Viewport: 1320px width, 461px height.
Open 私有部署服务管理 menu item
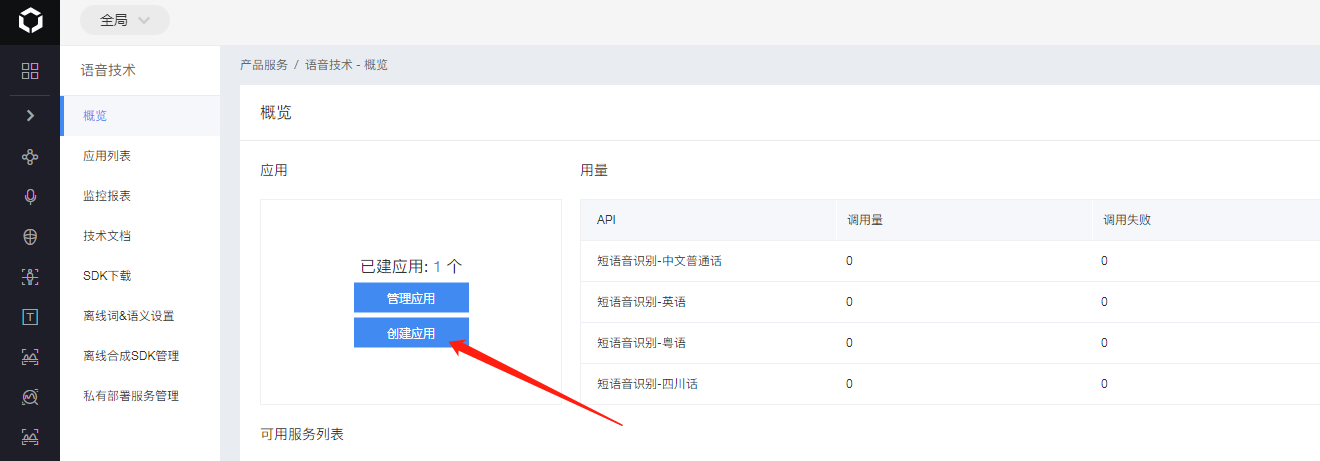click(131, 396)
